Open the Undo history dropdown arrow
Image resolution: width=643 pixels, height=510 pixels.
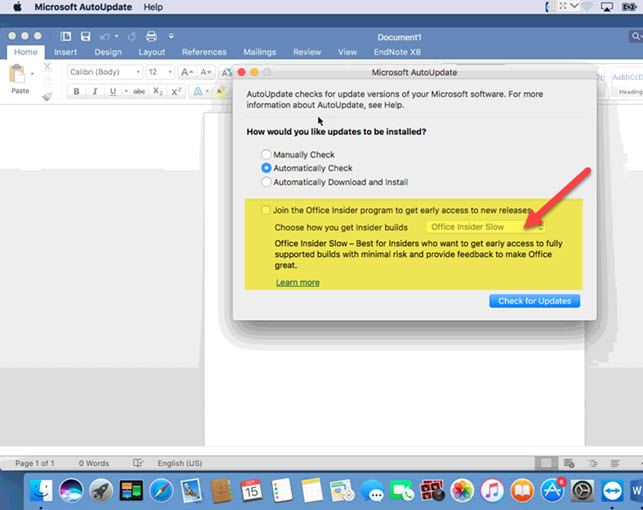[x=116, y=36]
